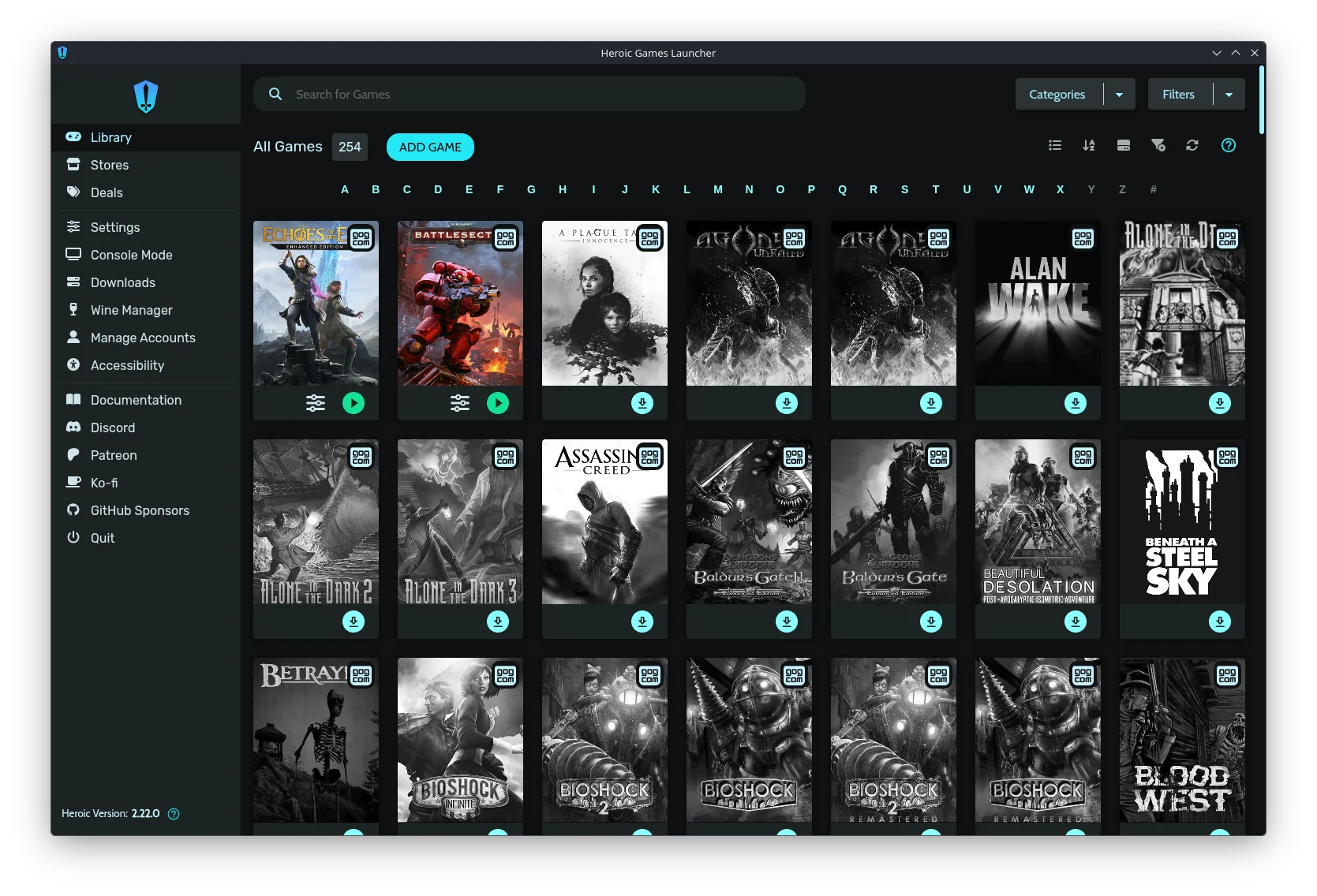Open Accessibility options

point(146,365)
